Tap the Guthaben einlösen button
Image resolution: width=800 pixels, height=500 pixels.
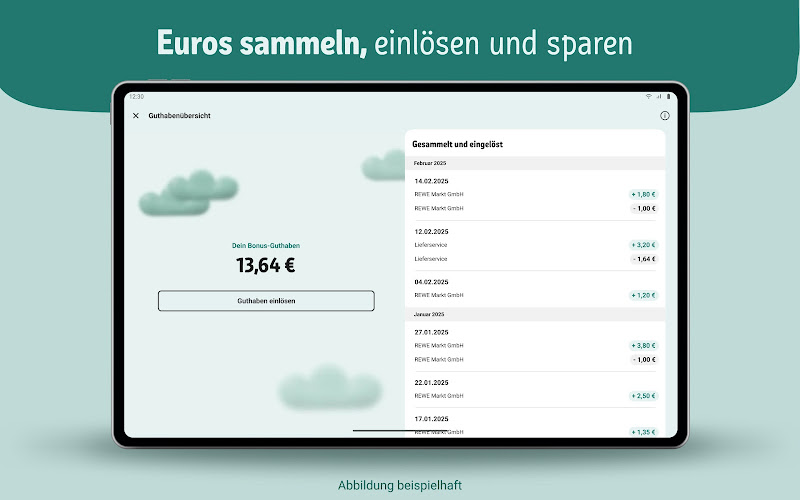[x=266, y=301]
